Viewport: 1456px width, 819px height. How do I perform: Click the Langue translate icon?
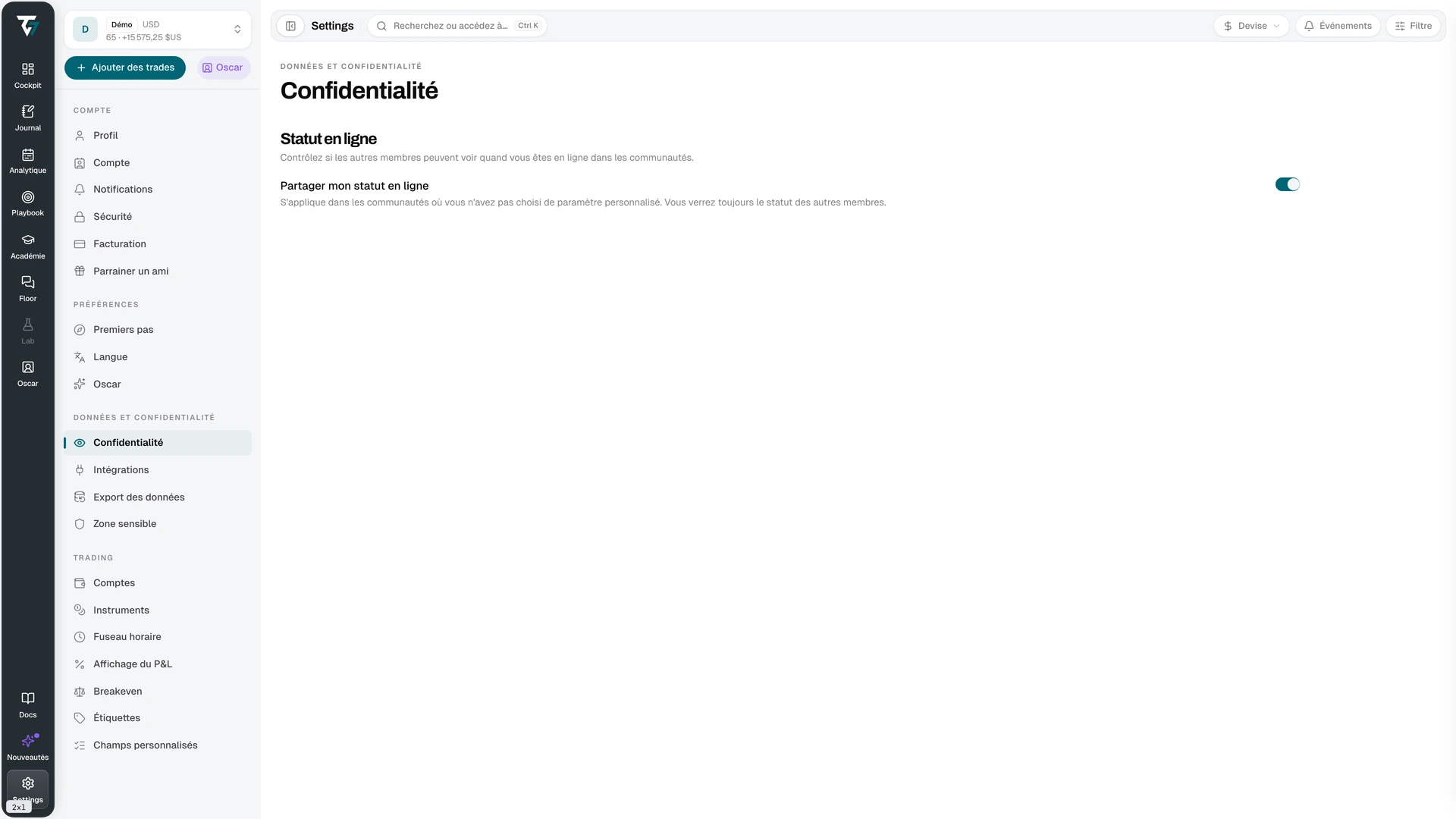pyautogui.click(x=80, y=357)
